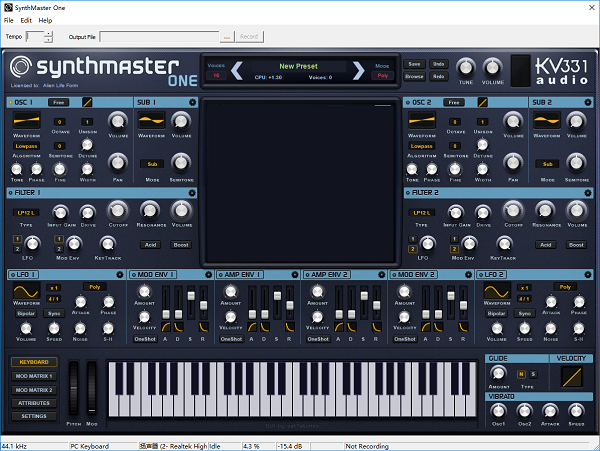This screenshot has width=600, height=451.
Task: Click the Redo button
Action: pos(439,77)
